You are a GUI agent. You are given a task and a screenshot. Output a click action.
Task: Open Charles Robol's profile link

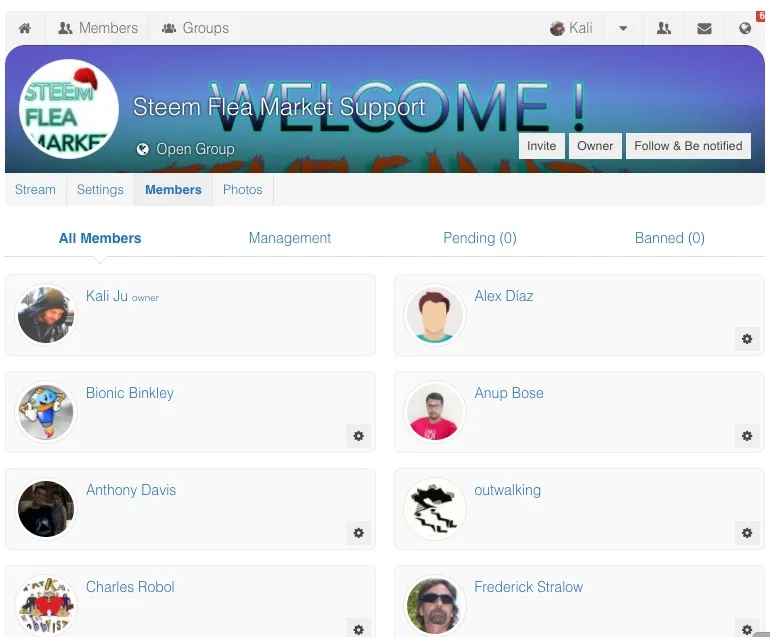130,587
